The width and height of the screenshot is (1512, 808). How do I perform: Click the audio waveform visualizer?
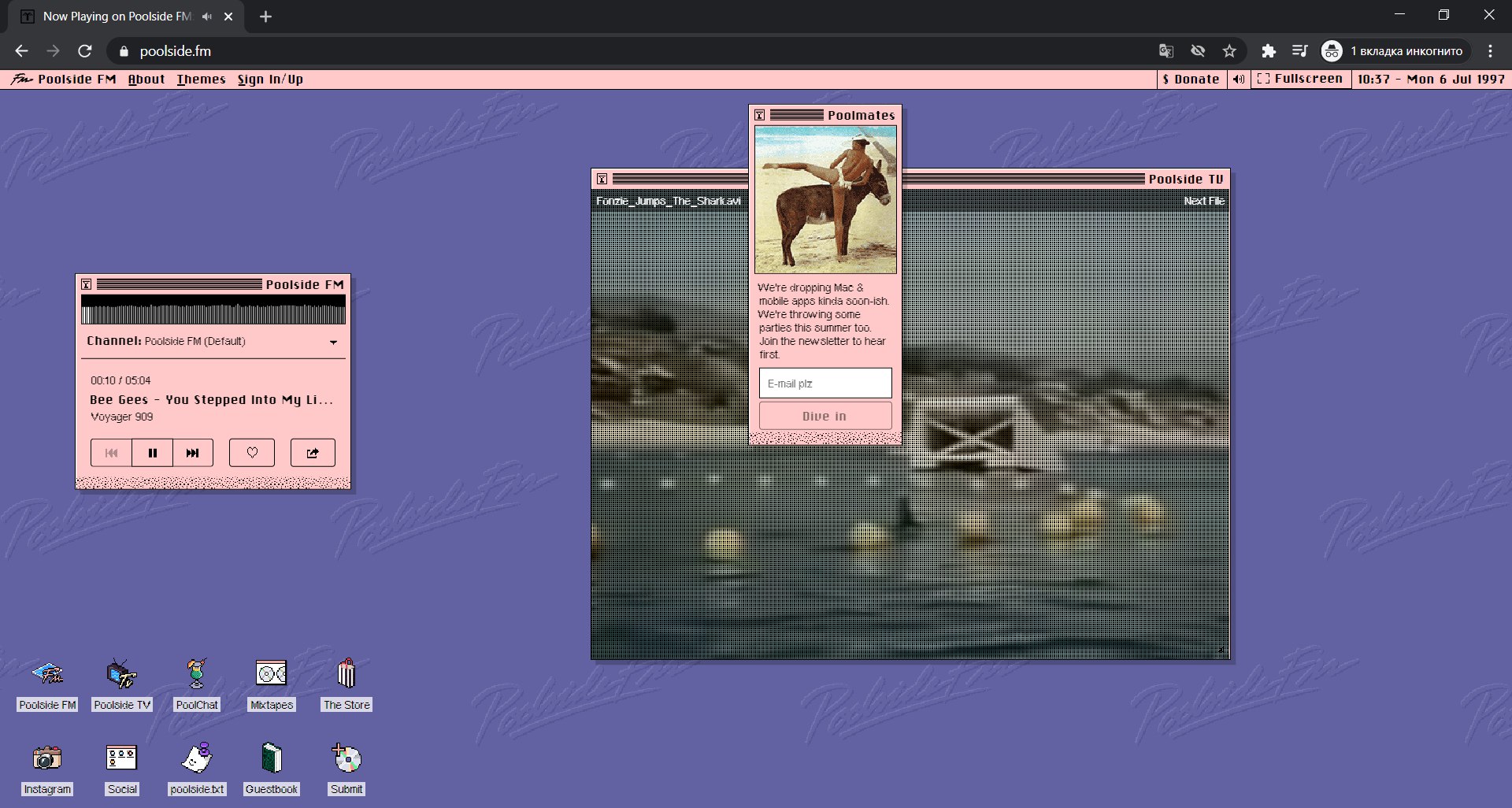click(213, 309)
